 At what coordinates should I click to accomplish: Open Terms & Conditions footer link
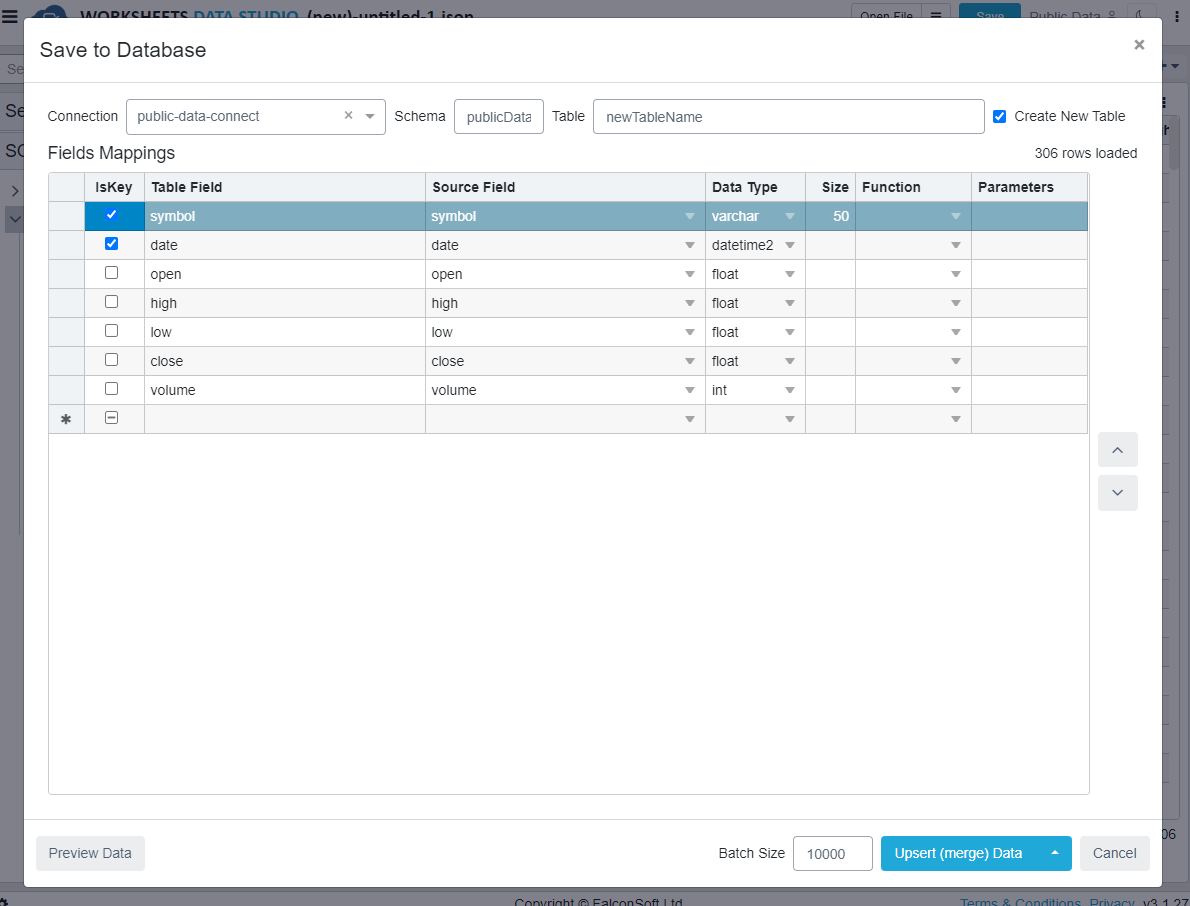pyautogui.click(x=1020, y=901)
